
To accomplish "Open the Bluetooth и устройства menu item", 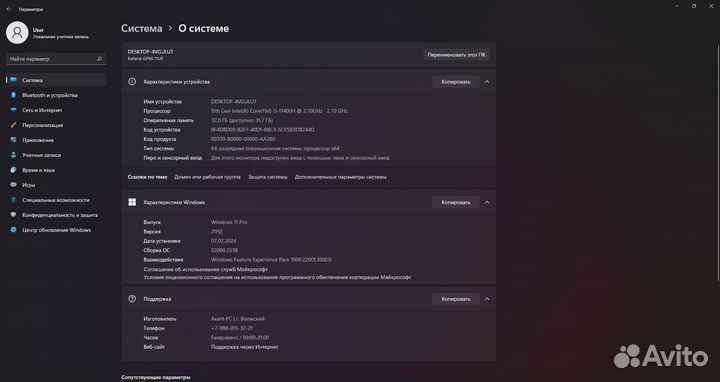I will tap(56, 95).
